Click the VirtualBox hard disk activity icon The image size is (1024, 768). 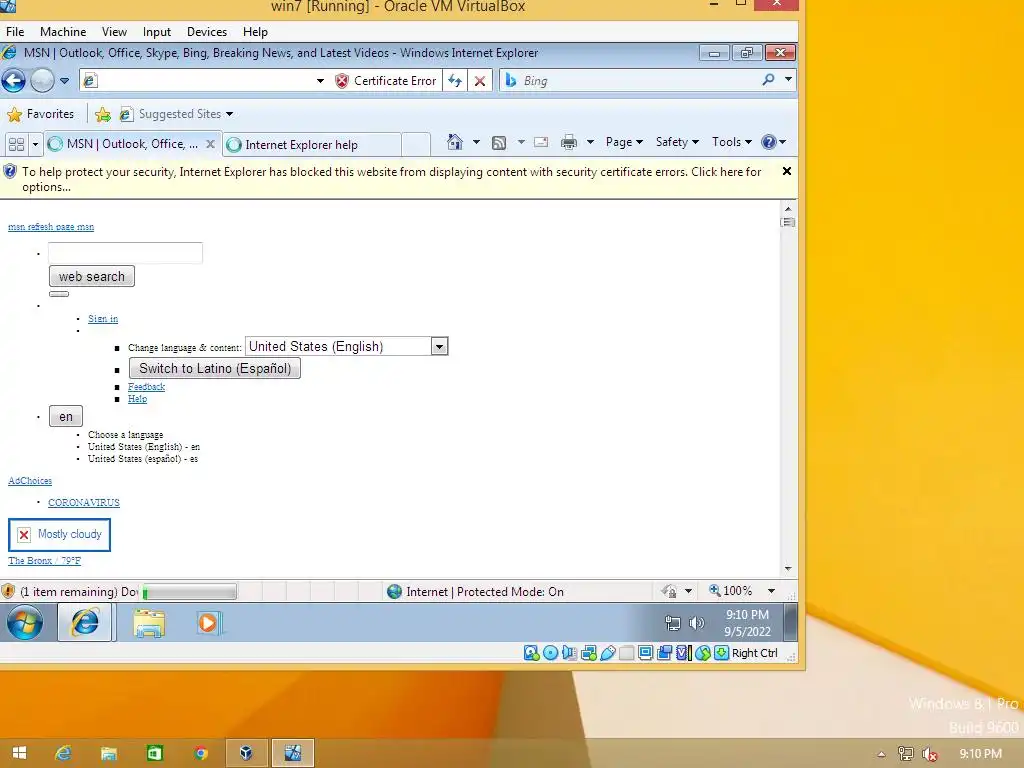[531, 652]
